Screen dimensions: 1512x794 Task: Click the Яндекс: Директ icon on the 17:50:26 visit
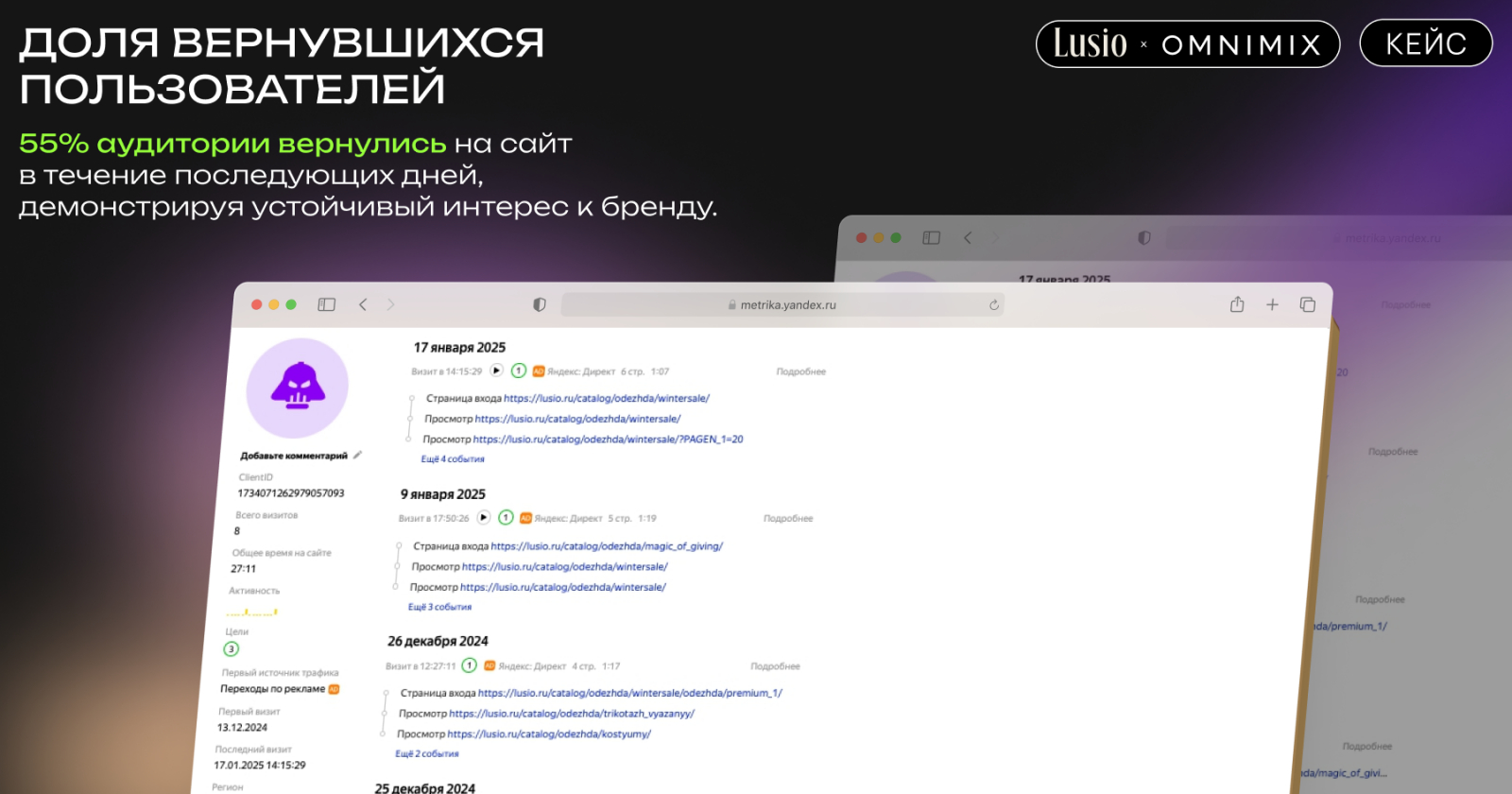click(x=525, y=518)
